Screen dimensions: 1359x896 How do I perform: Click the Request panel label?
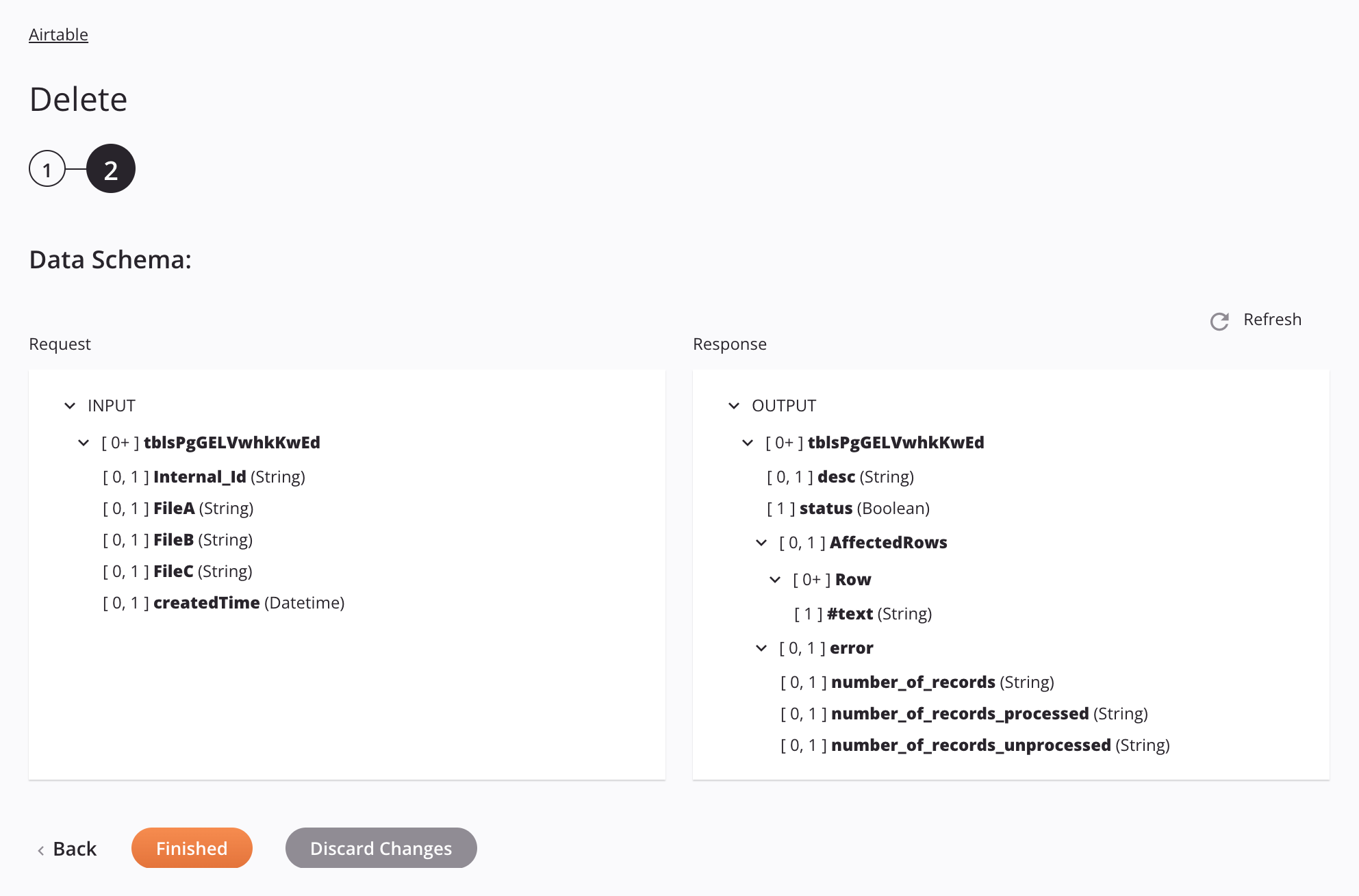tap(59, 343)
